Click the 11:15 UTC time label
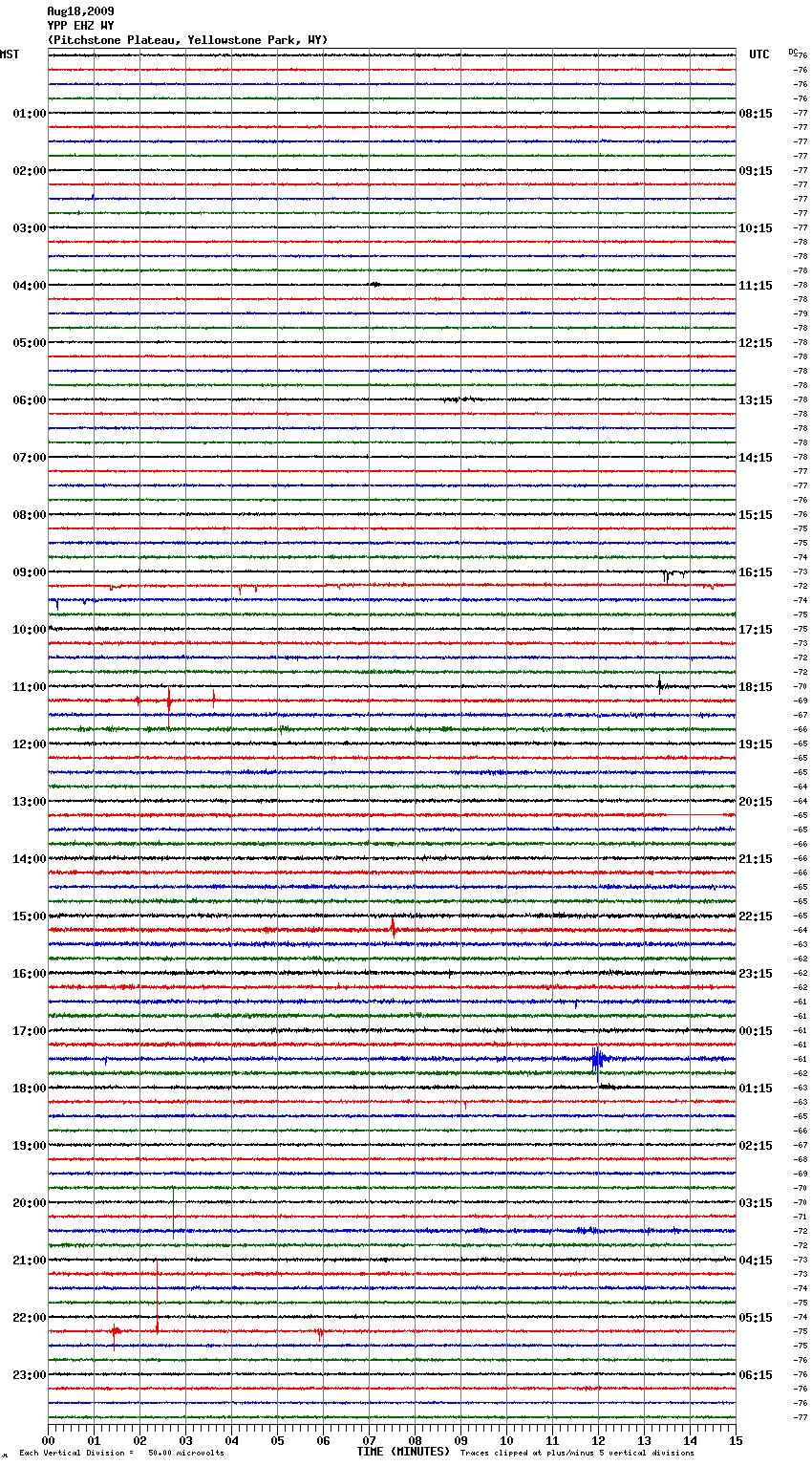This screenshot has height=1466, width=812. click(x=756, y=286)
